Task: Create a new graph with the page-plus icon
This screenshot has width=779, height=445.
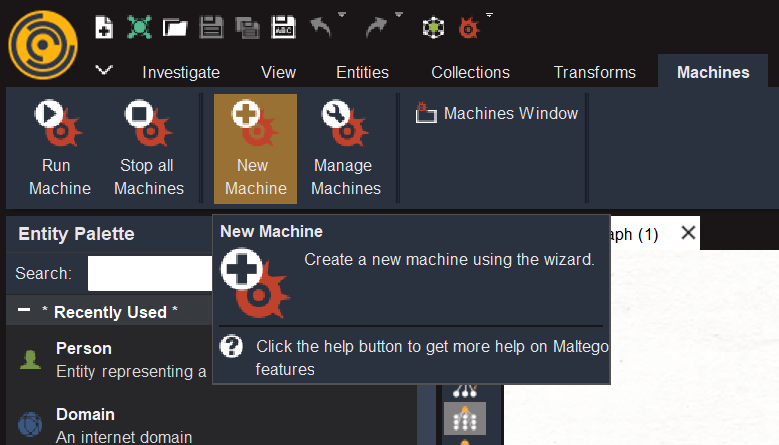Action: coord(104,27)
